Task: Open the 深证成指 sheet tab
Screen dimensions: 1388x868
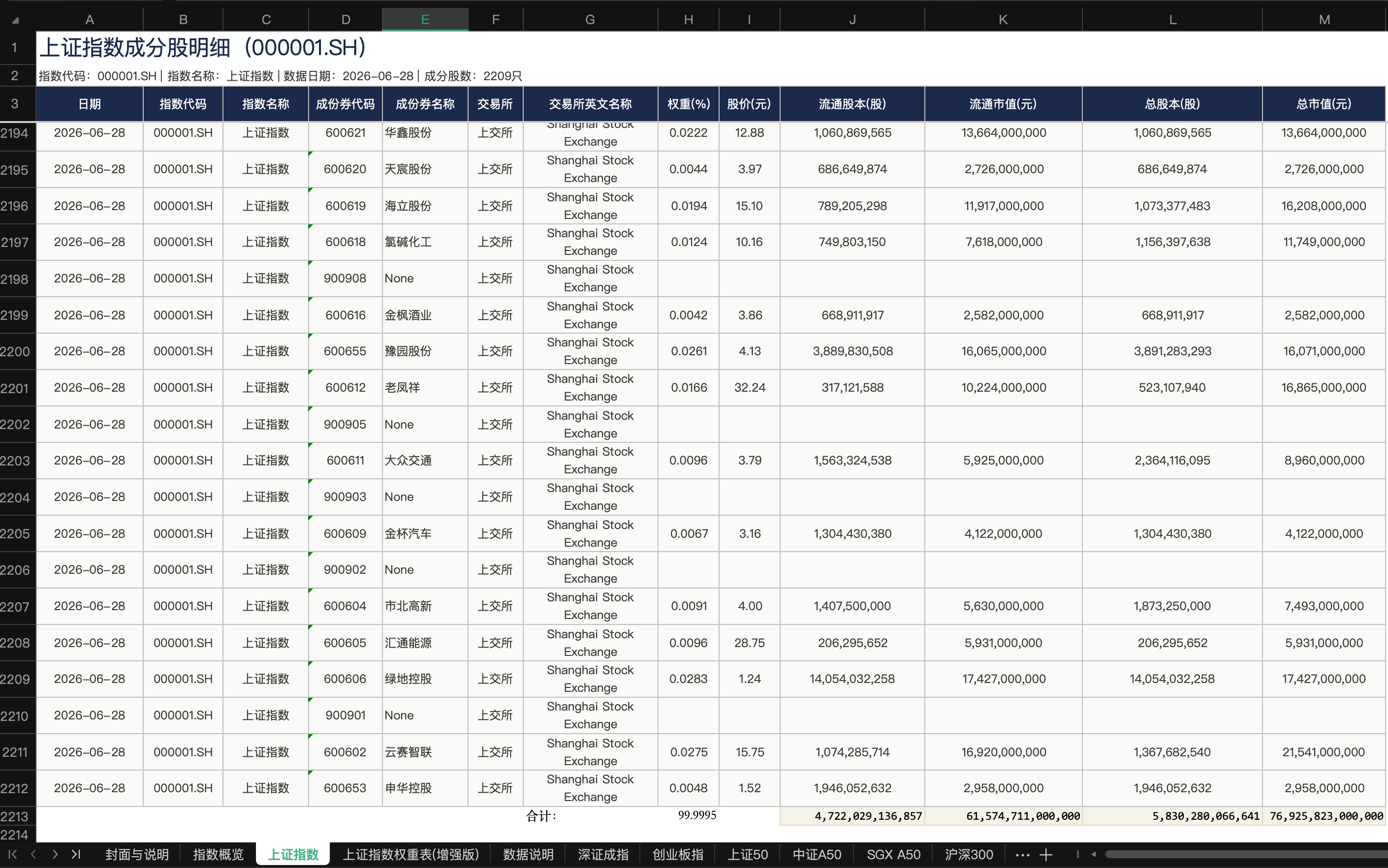Action: point(602,854)
